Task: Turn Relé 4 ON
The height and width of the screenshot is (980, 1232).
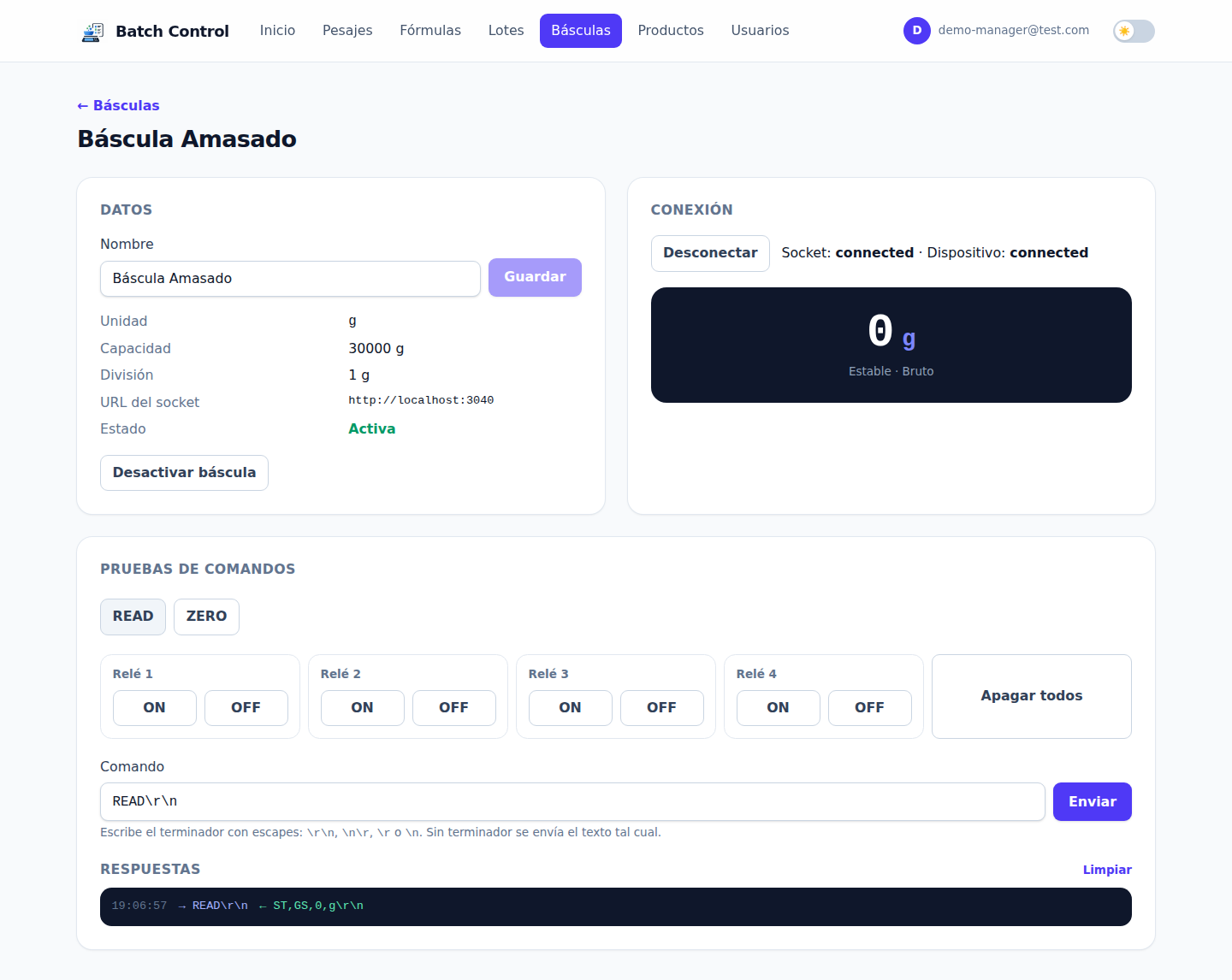Action: [x=778, y=708]
